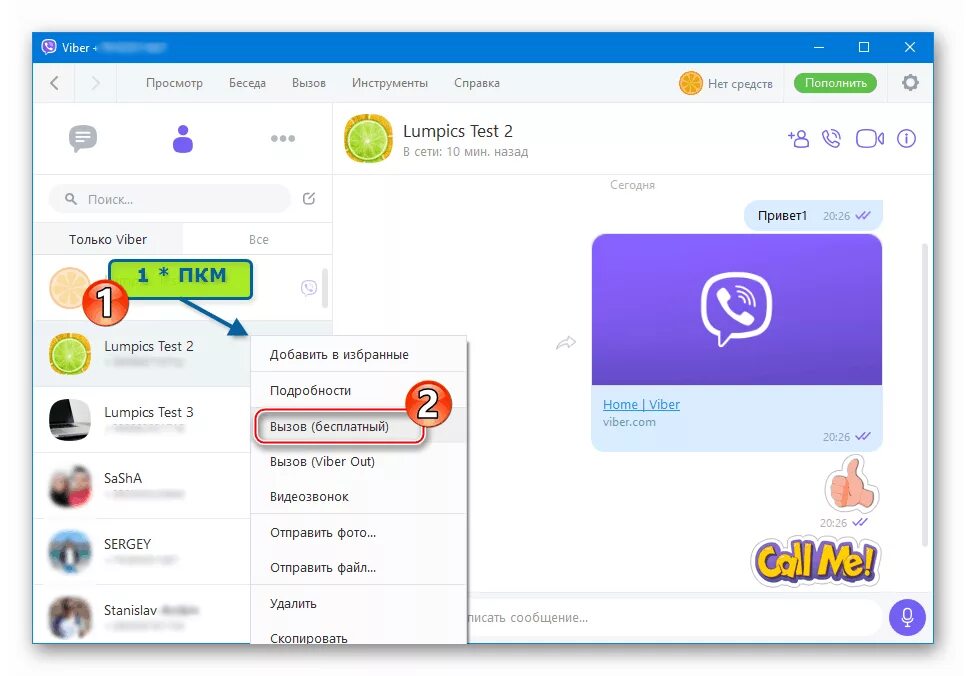The height and width of the screenshot is (676, 966).
Task: Open the Беседа menu
Action: [247, 83]
